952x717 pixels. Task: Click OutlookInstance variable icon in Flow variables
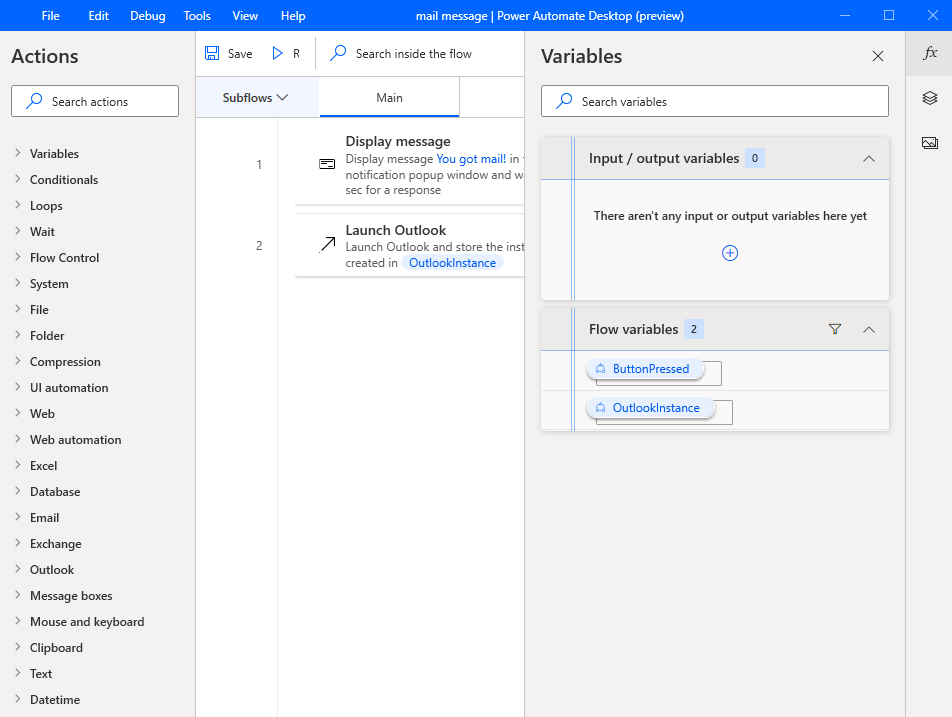click(x=600, y=407)
